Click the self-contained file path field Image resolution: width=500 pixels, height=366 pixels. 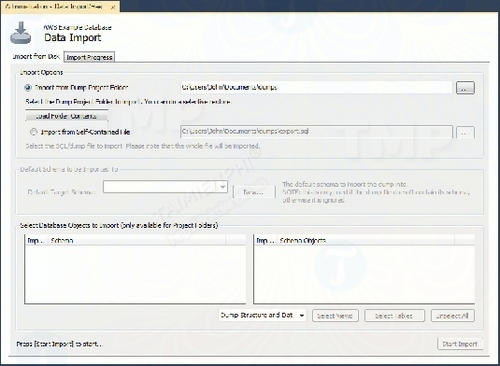click(316, 132)
